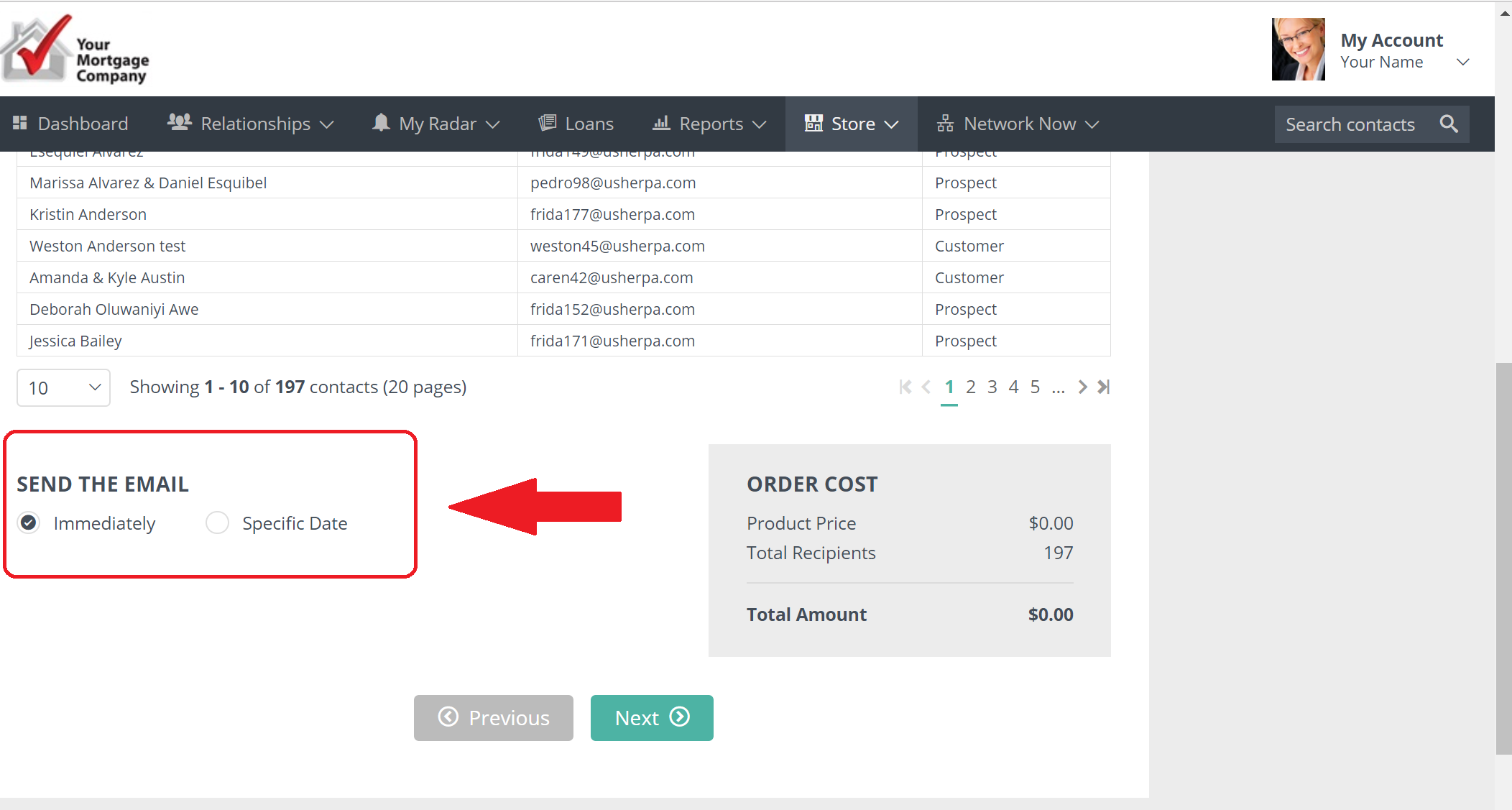This screenshot has height=810, width=1512.
Task: Click the Dashboard grid icon
Action: point(20,123)
